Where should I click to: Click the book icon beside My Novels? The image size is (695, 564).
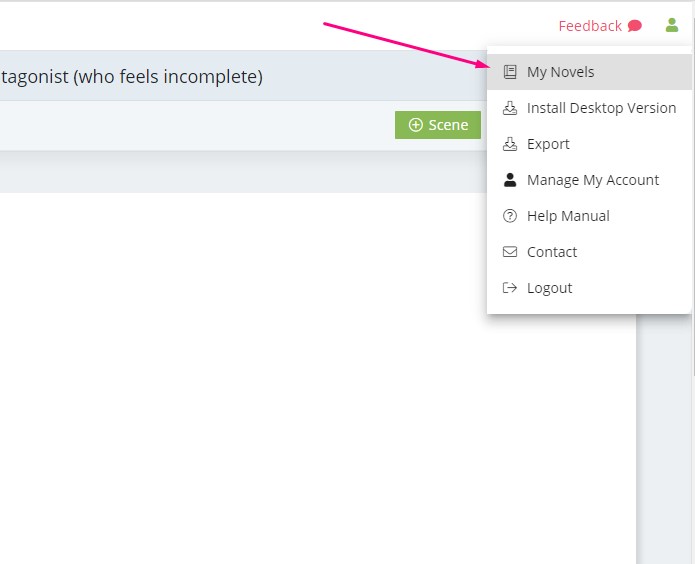510,72
